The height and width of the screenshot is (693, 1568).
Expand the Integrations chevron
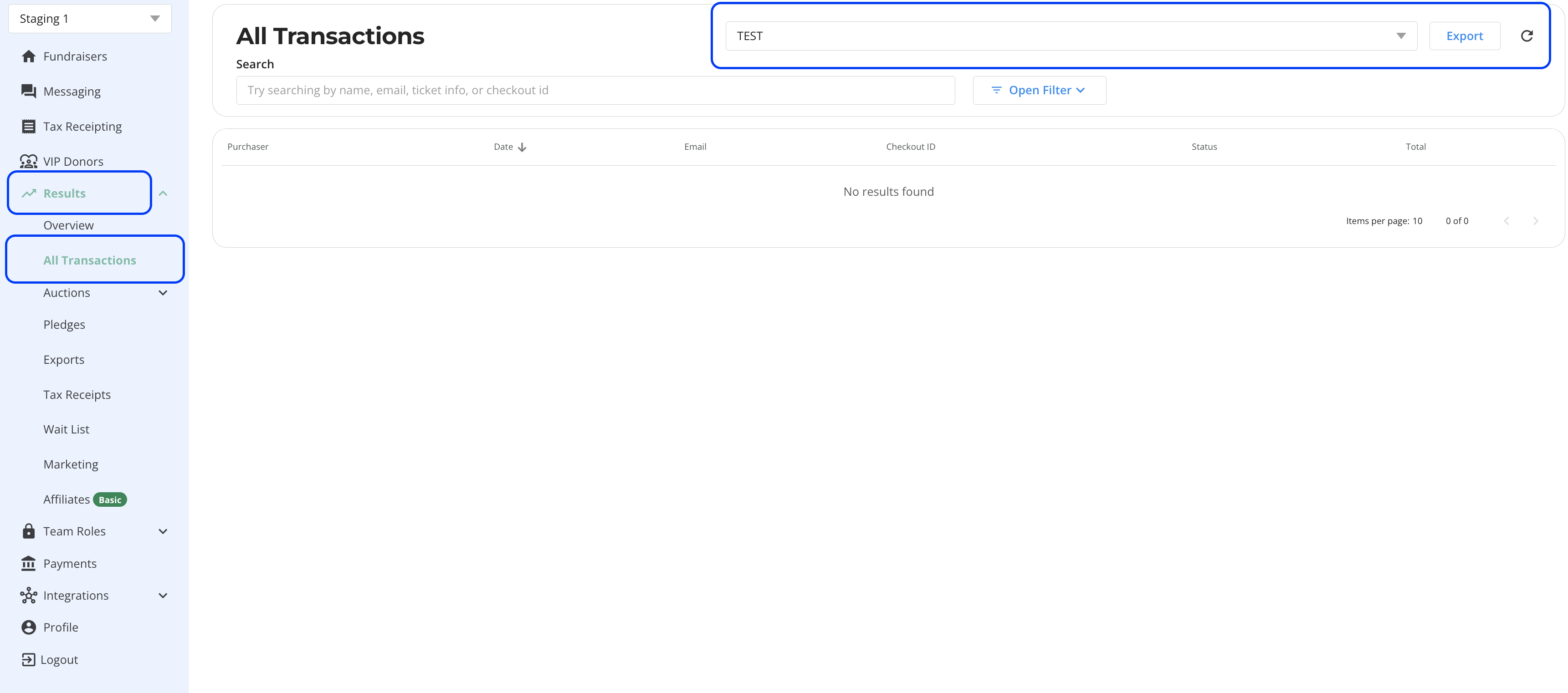[x=163, y=596]
